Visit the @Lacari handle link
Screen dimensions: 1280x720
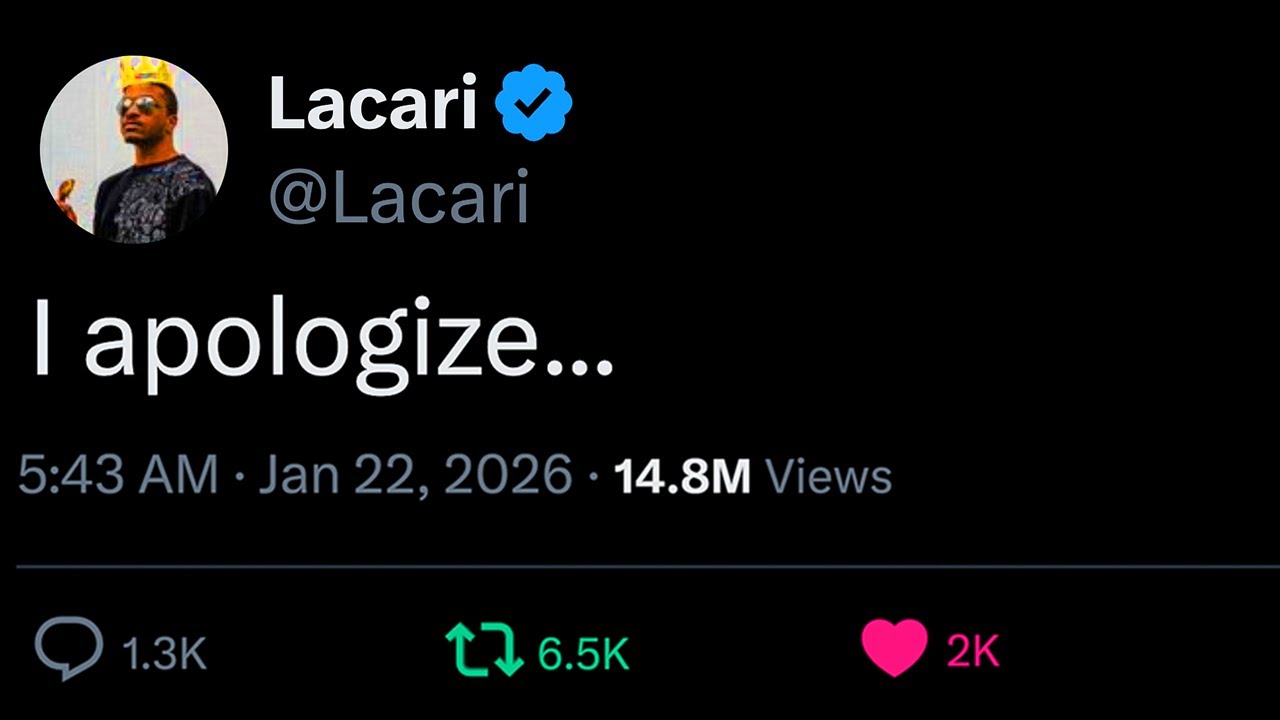(x=398, y=197)
